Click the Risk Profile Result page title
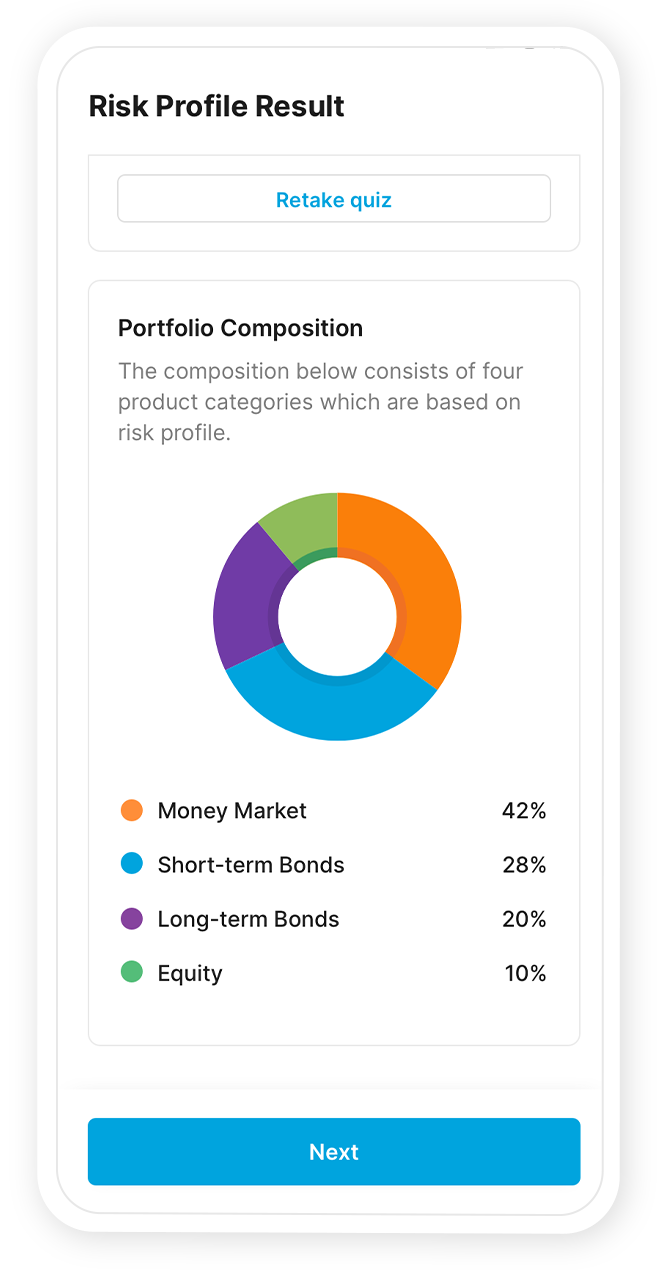 click(217, 106)
